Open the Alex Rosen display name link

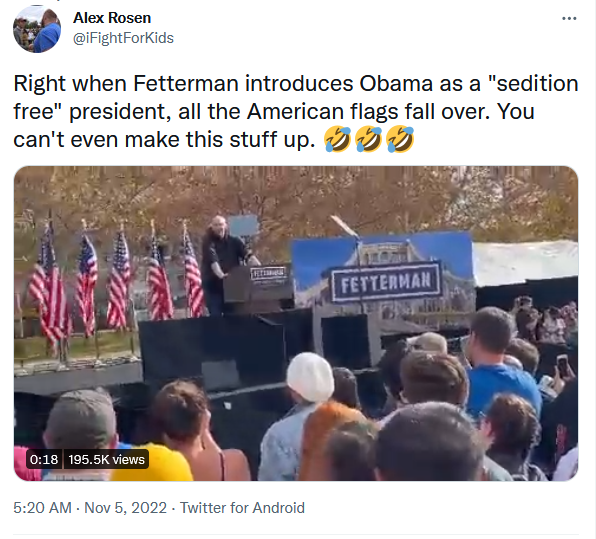click(x=112, y=18)
